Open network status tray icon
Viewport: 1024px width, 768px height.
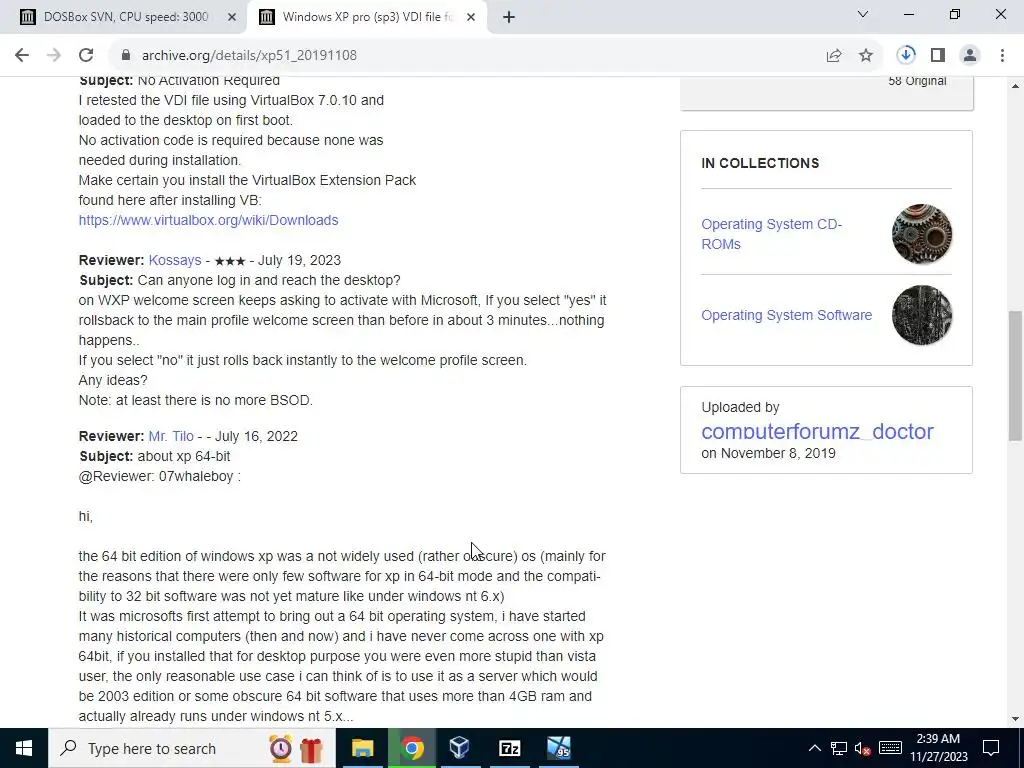(839, 748)
